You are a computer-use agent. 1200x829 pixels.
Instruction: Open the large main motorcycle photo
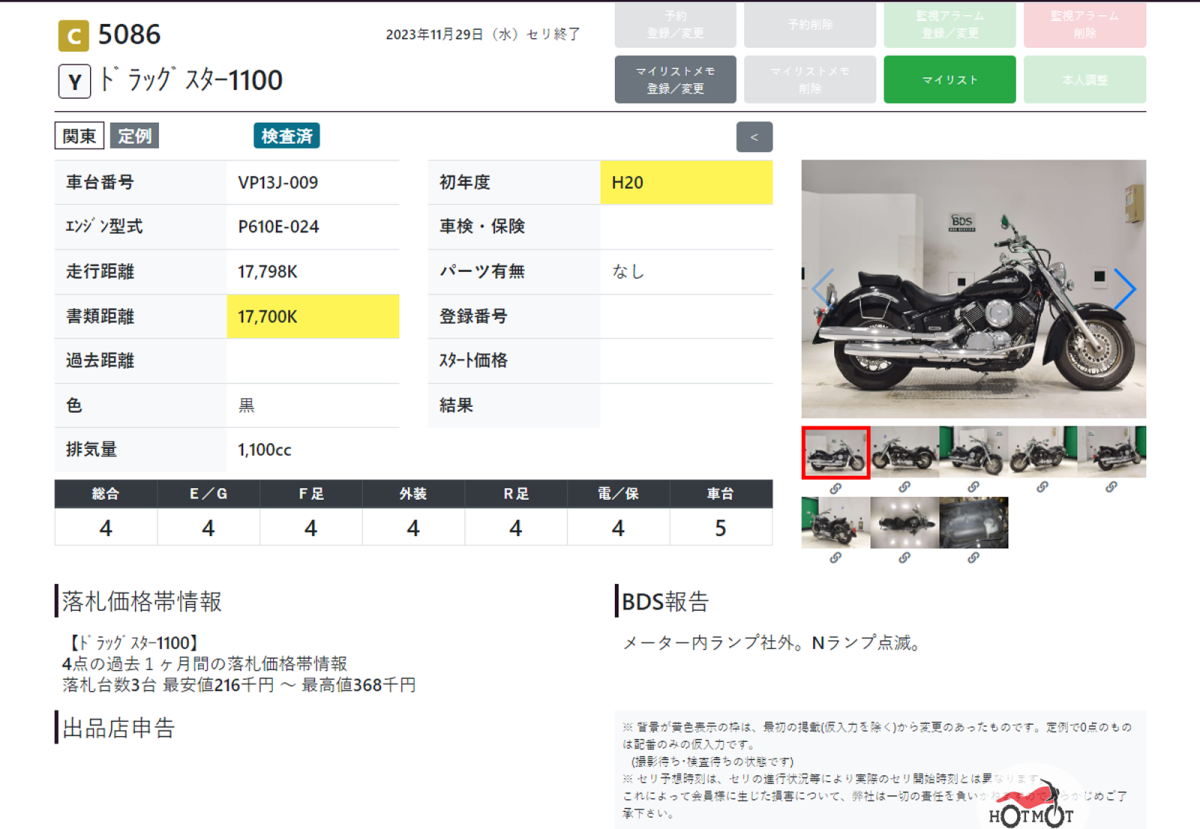point(974,289)
